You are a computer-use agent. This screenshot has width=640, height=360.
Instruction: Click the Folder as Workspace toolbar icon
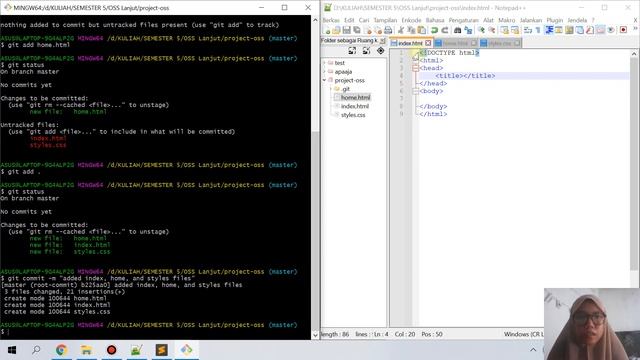coord(600,30)
